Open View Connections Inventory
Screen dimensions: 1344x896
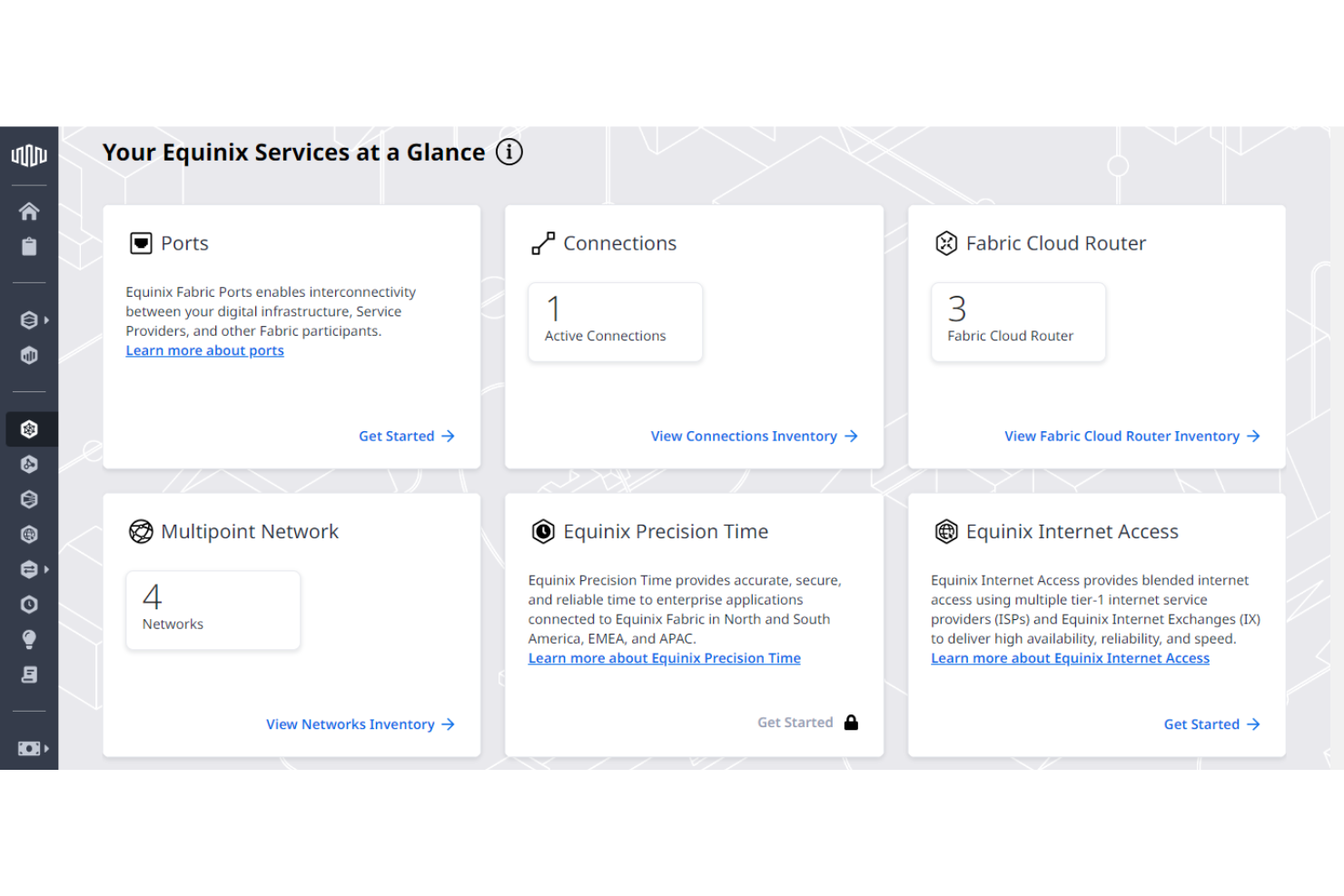coord(744,436)
